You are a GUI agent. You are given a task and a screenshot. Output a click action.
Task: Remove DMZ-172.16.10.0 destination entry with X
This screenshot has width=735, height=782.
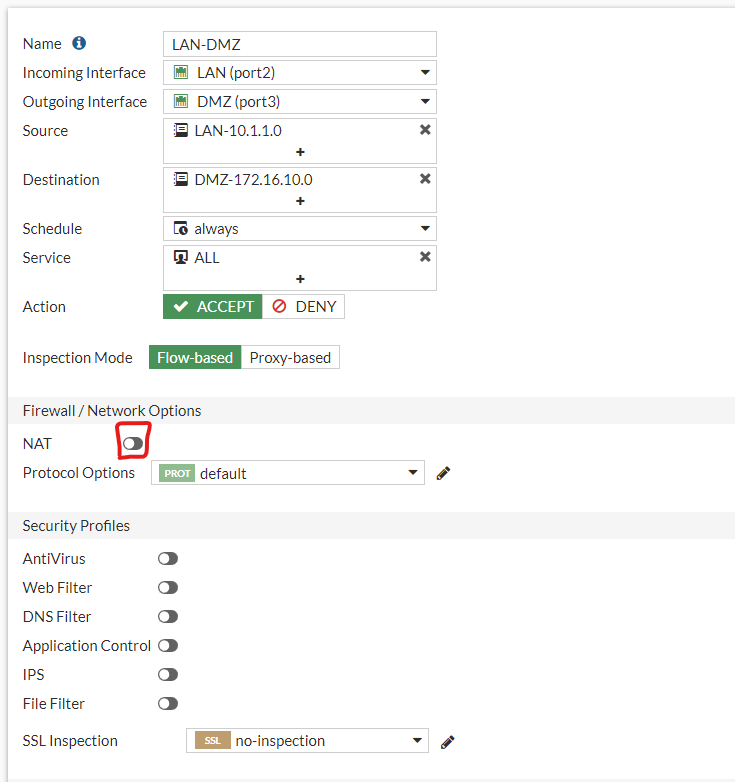425,179
